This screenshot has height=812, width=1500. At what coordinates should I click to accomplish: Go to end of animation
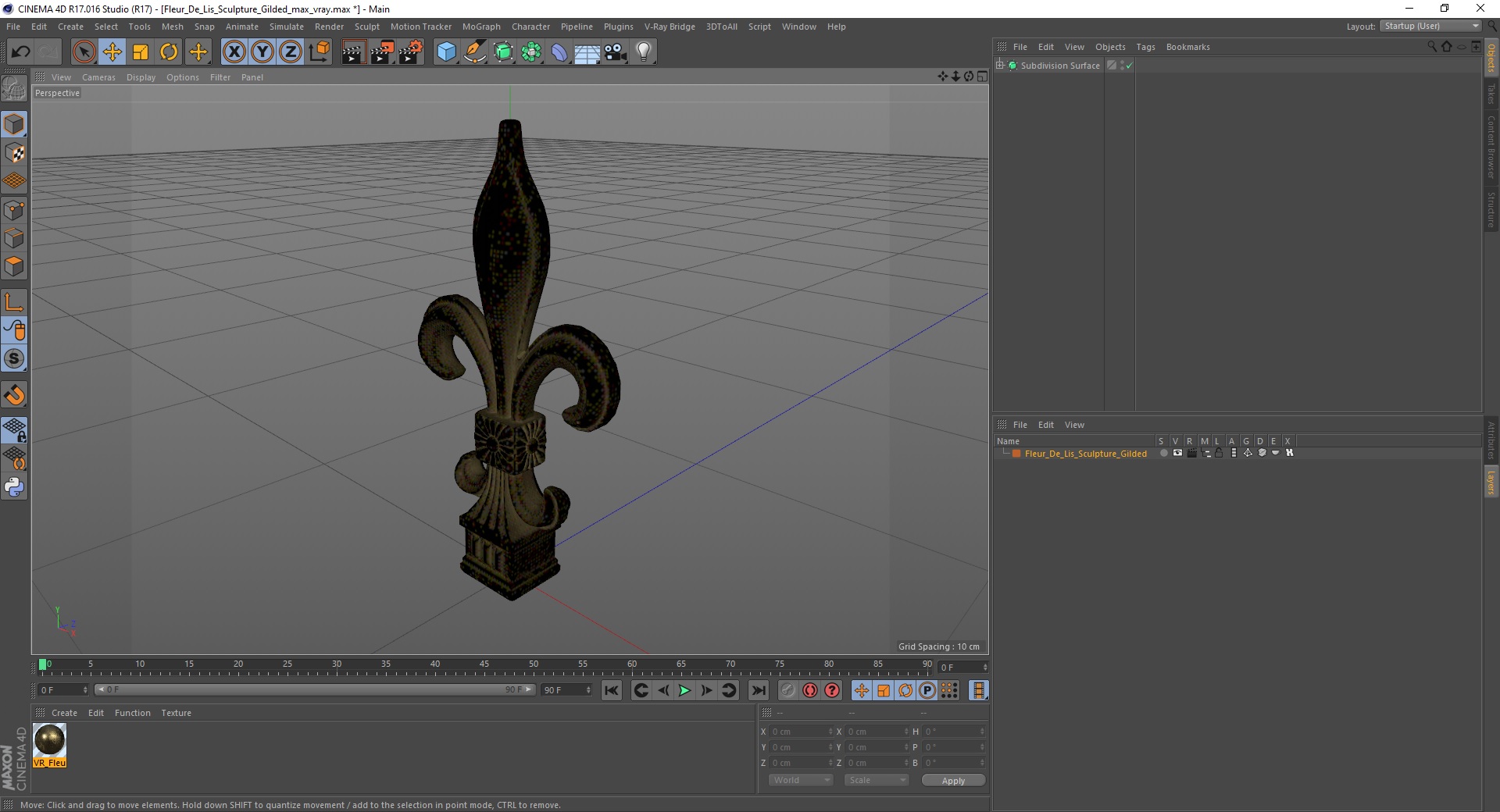[758, 690]
